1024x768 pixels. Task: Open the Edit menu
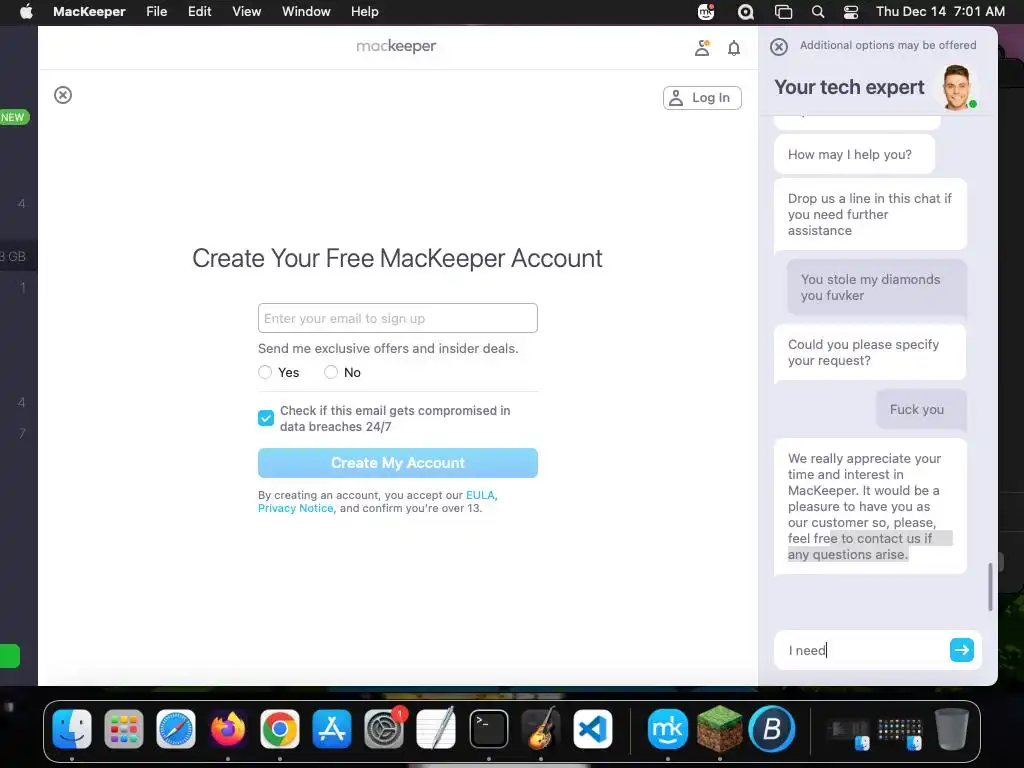tap(199, 12)
